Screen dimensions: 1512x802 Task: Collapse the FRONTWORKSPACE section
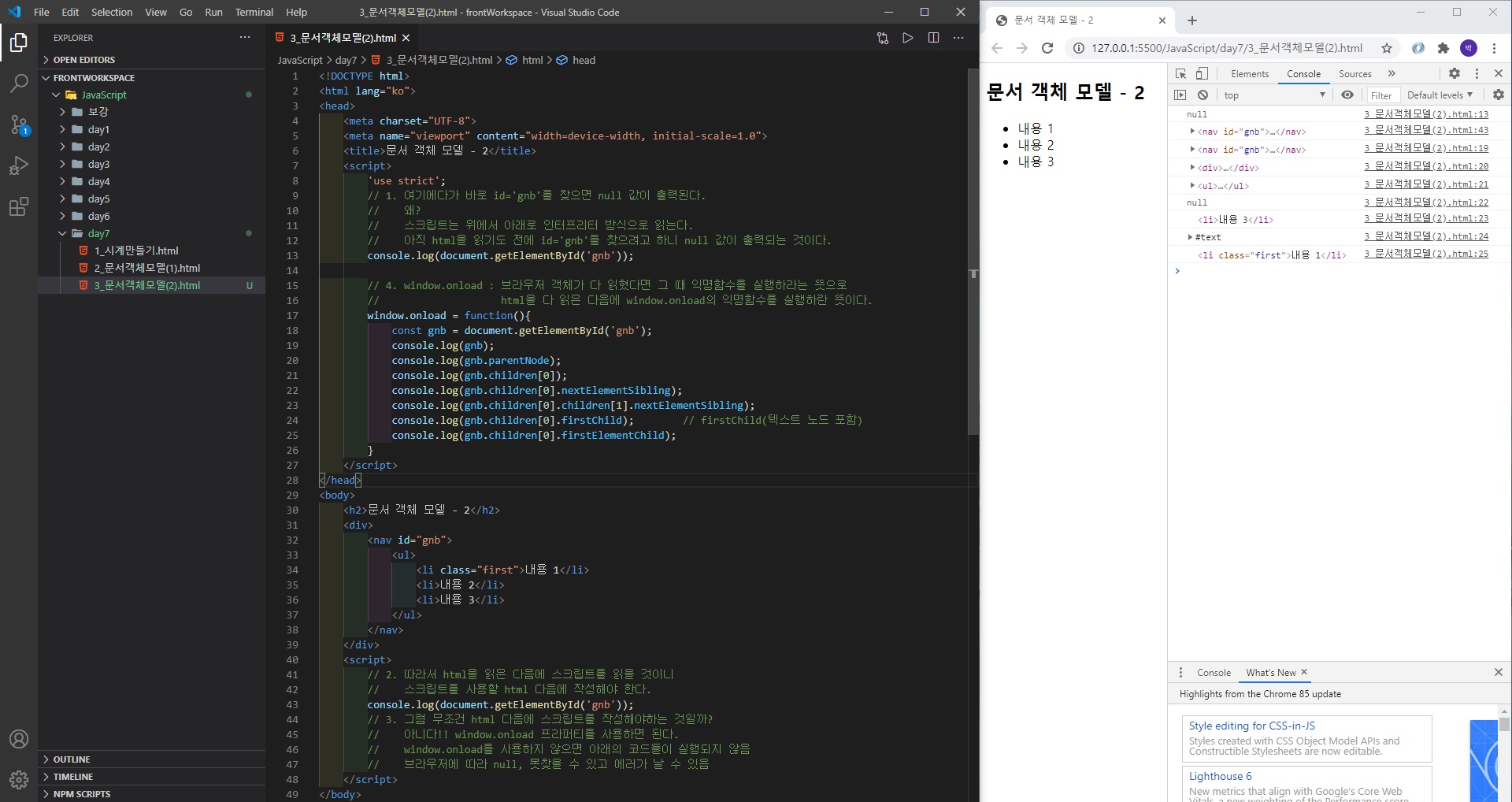152,78
